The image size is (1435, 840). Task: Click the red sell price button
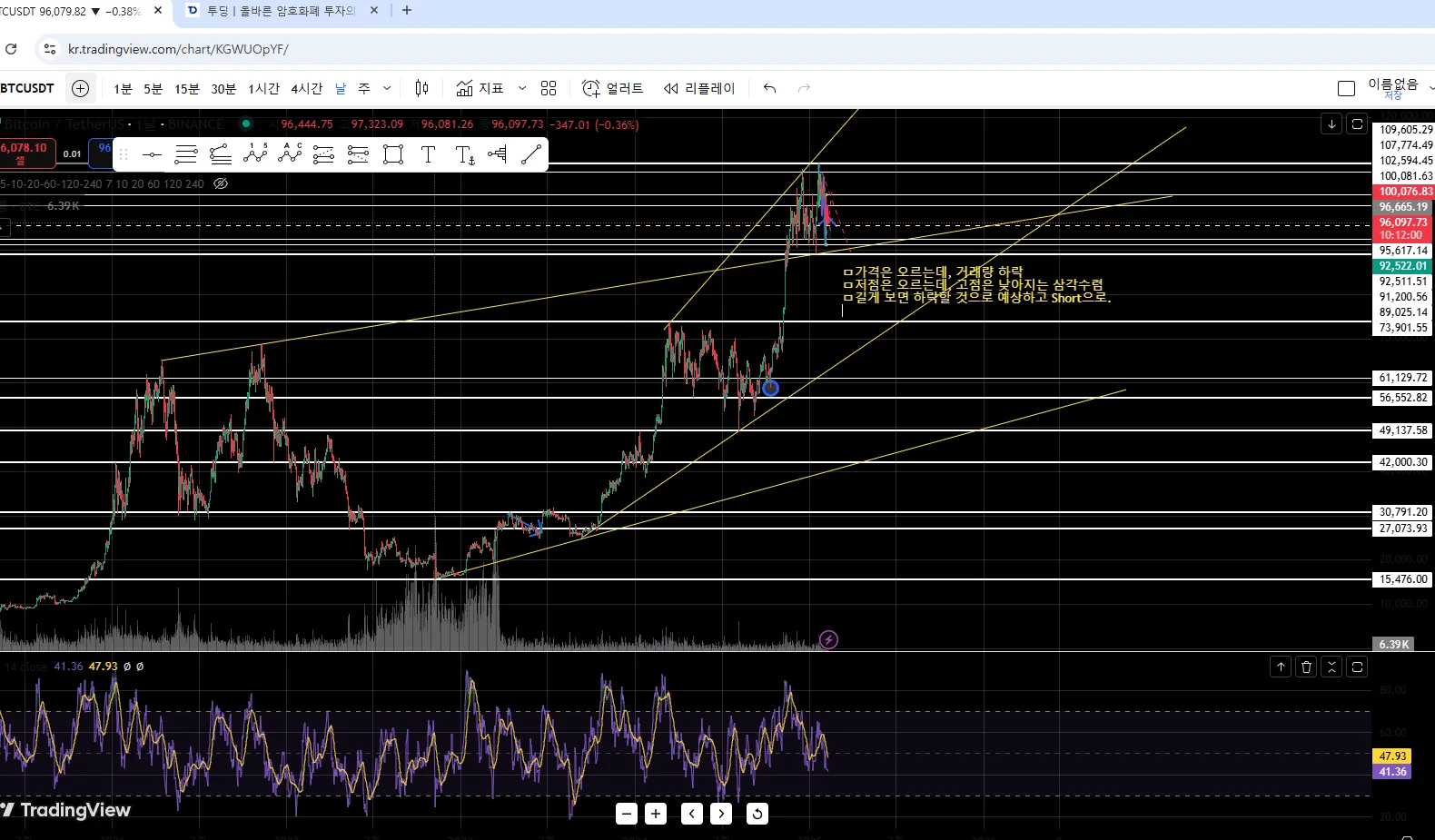click(x=25, y=153)
